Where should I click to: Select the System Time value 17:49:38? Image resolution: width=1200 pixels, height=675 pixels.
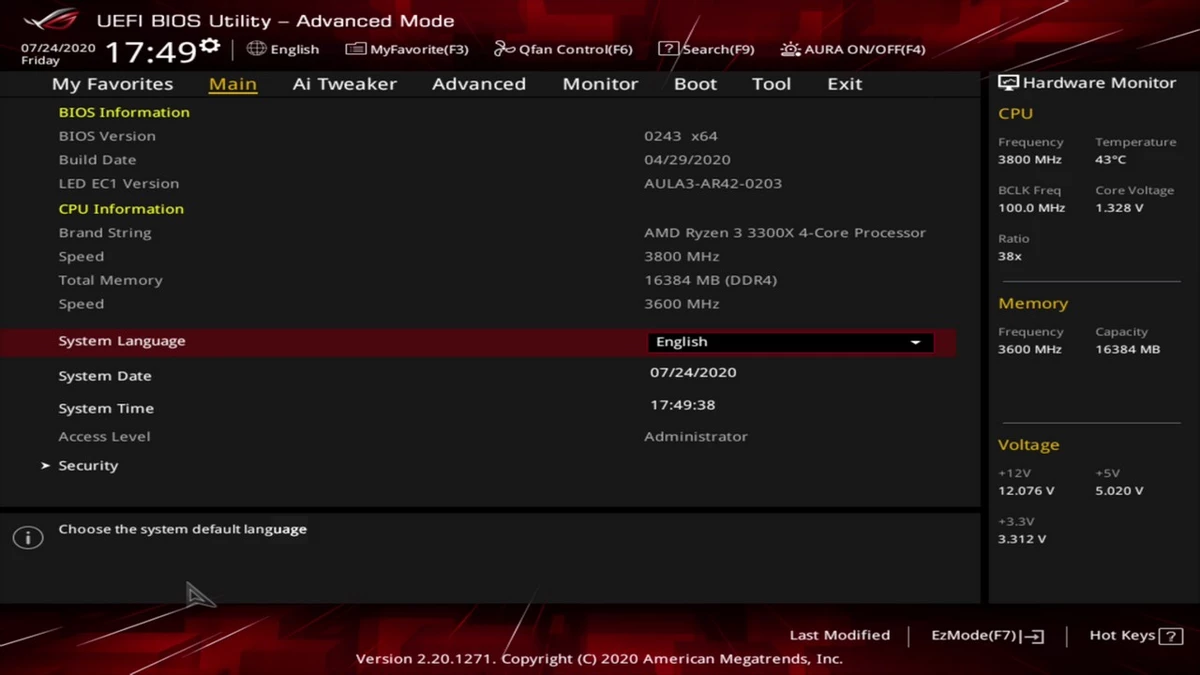(683, 405)
